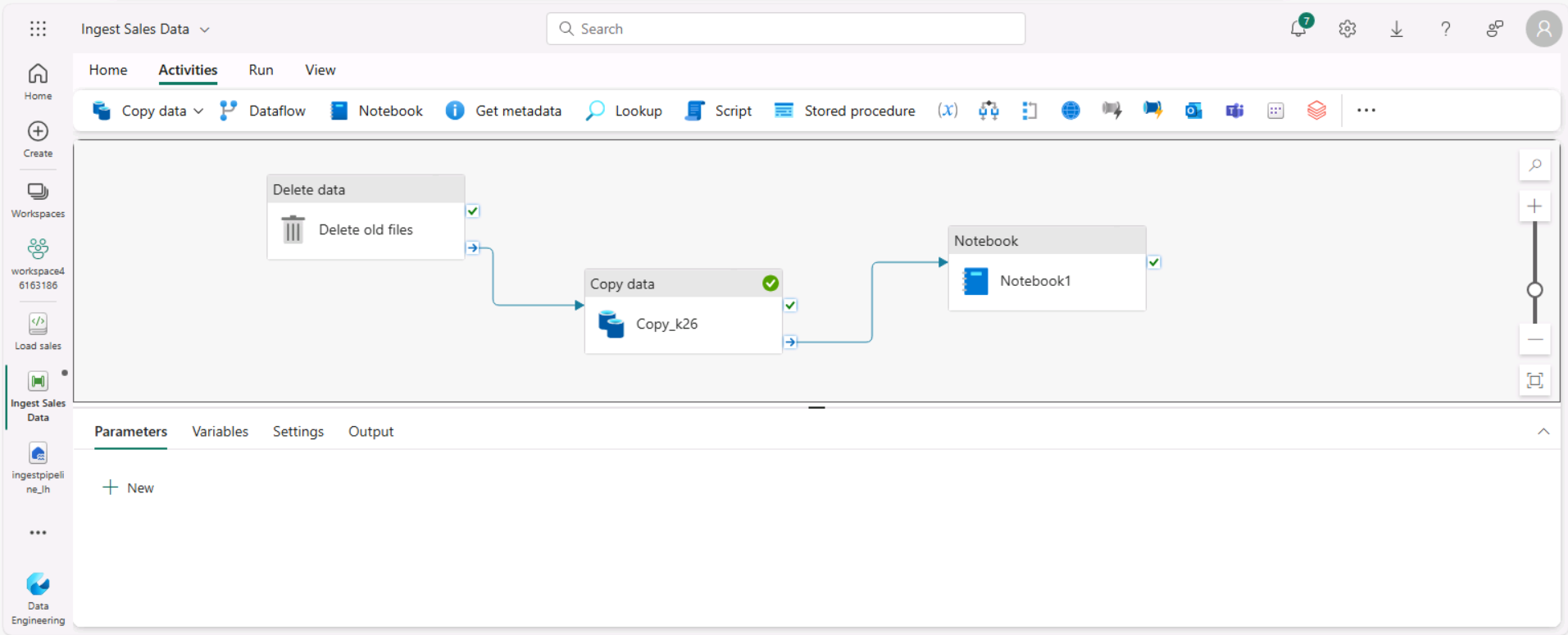Show more activities with toolbar ellipsis
1568x635 pixels.
[x=1366, y=111]
